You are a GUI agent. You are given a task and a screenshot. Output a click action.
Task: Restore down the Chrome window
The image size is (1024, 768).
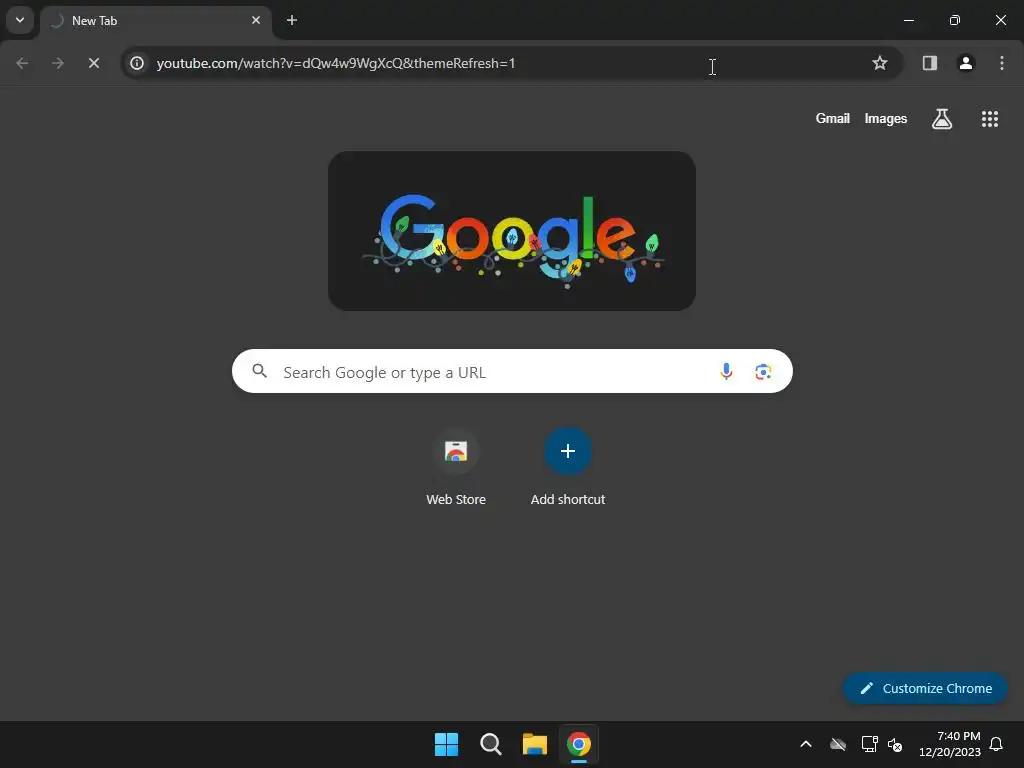click(x=955, y=20)
